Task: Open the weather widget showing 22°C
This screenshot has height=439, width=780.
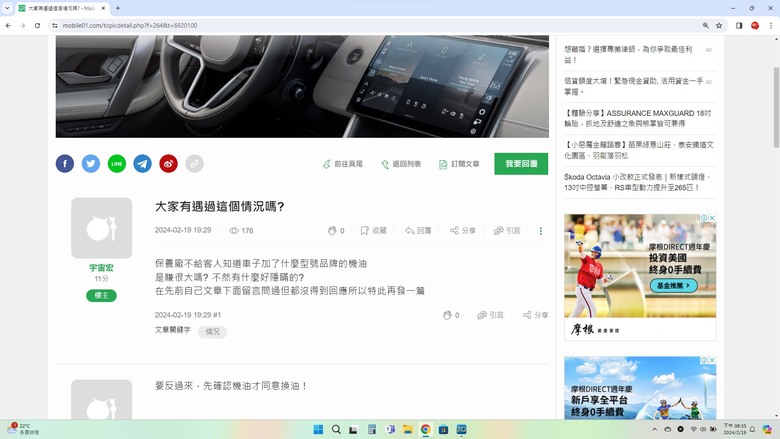Action: click(22, 429)
